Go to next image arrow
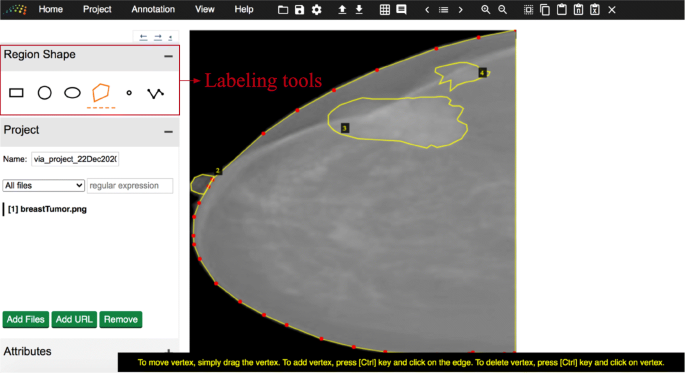This screenshot has width=685, height=373. (x=460, y=10)
